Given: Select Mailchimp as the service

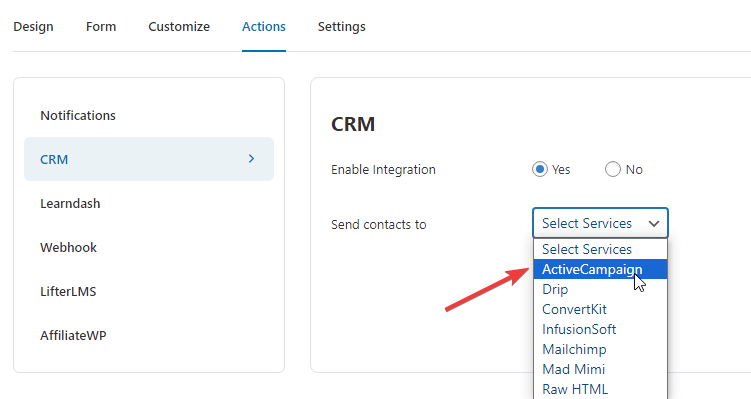Looking at the screenshot, I should (x=600, y=350).
